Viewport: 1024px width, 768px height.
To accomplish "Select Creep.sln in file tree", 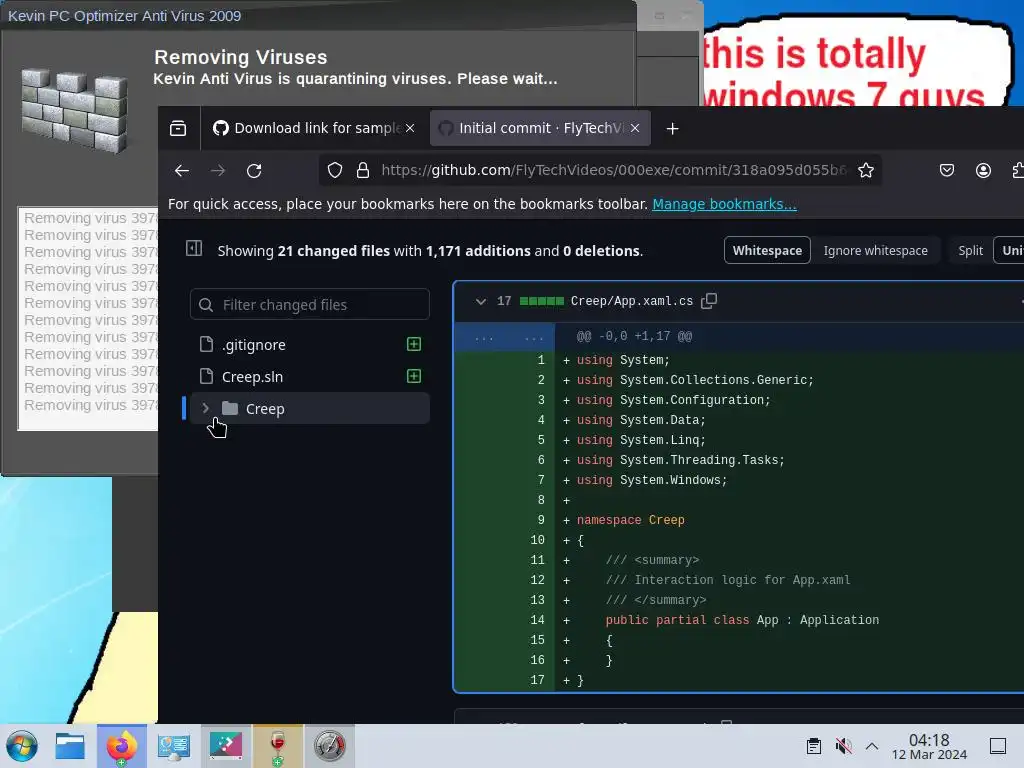I will pyautogui.click(x=310, y=377).
